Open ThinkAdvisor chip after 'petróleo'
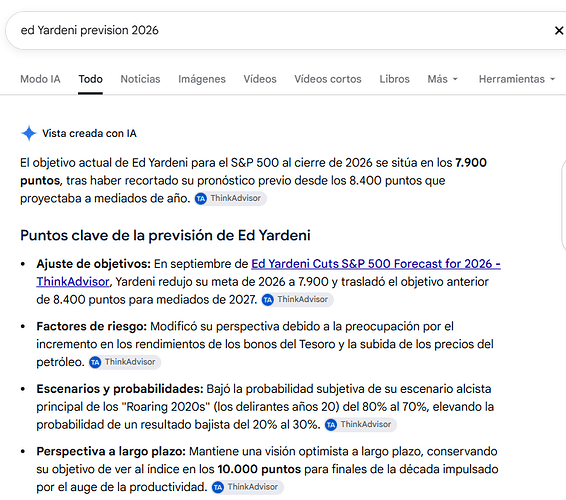566x500 pixels. point(125,362)
